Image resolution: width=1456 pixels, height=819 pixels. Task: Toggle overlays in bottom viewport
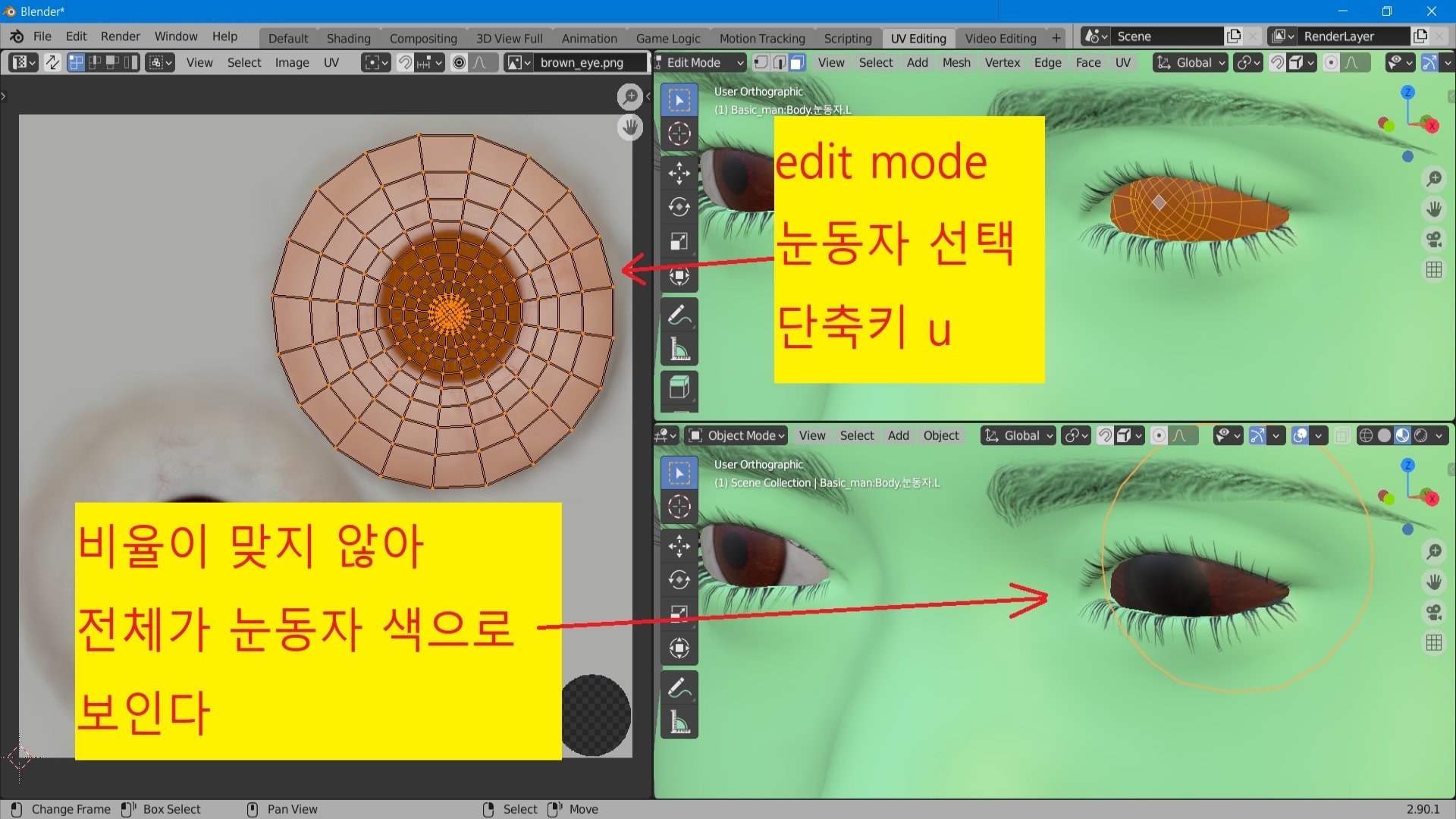(x=1300, y=435)
